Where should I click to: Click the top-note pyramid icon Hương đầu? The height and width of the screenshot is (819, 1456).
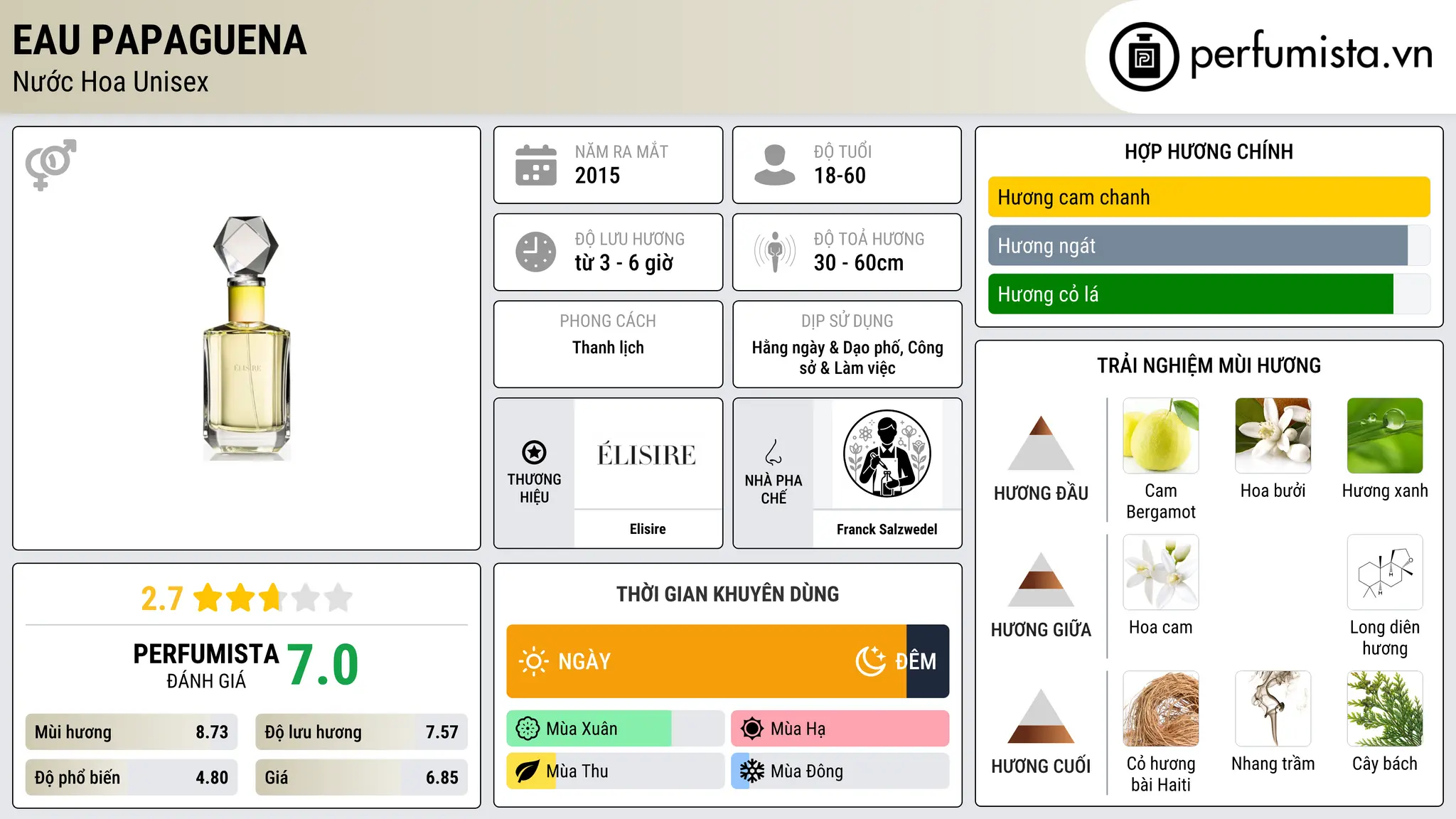pos(1041,443)
